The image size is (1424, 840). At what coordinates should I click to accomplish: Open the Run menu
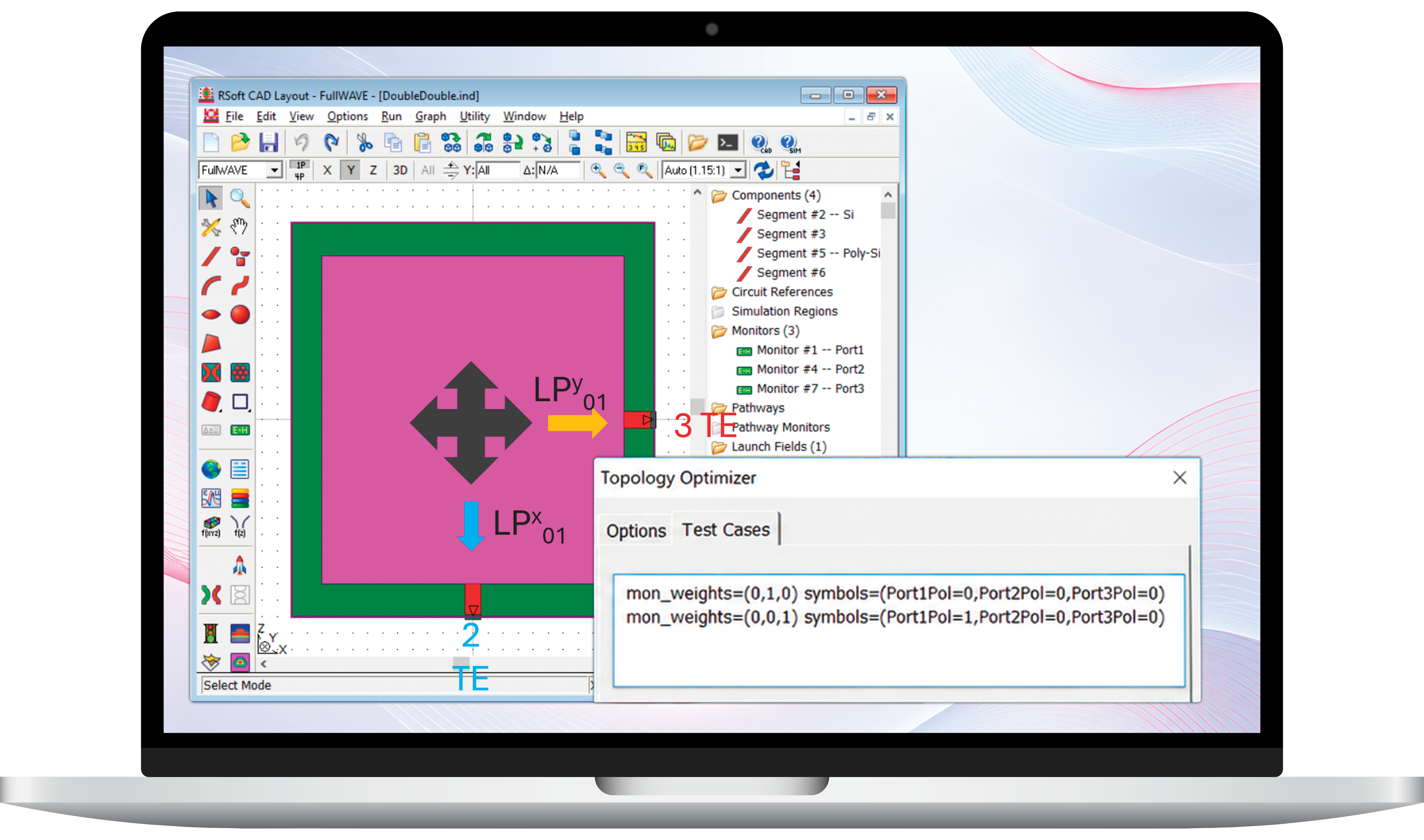coord(391,116)
